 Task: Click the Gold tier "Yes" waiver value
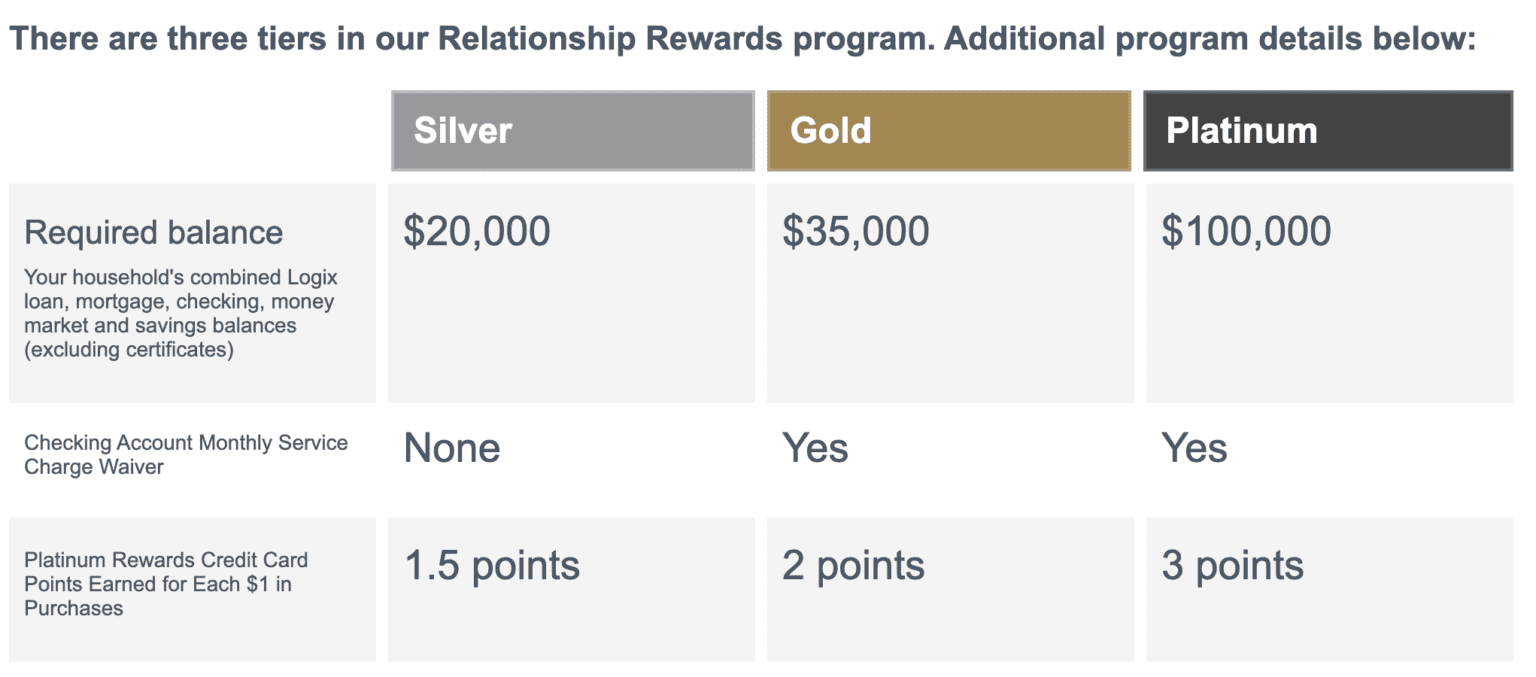(815, 448)
